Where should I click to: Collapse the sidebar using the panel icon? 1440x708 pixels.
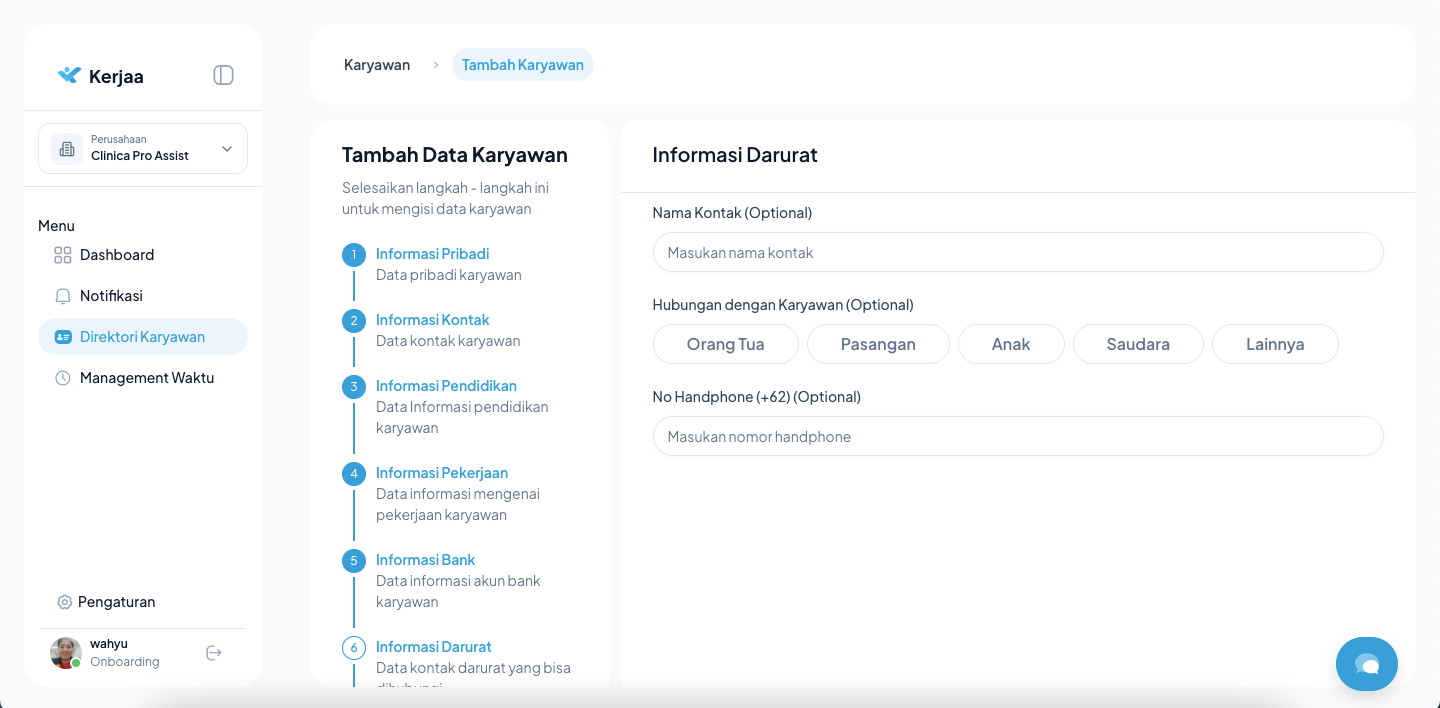223,75
